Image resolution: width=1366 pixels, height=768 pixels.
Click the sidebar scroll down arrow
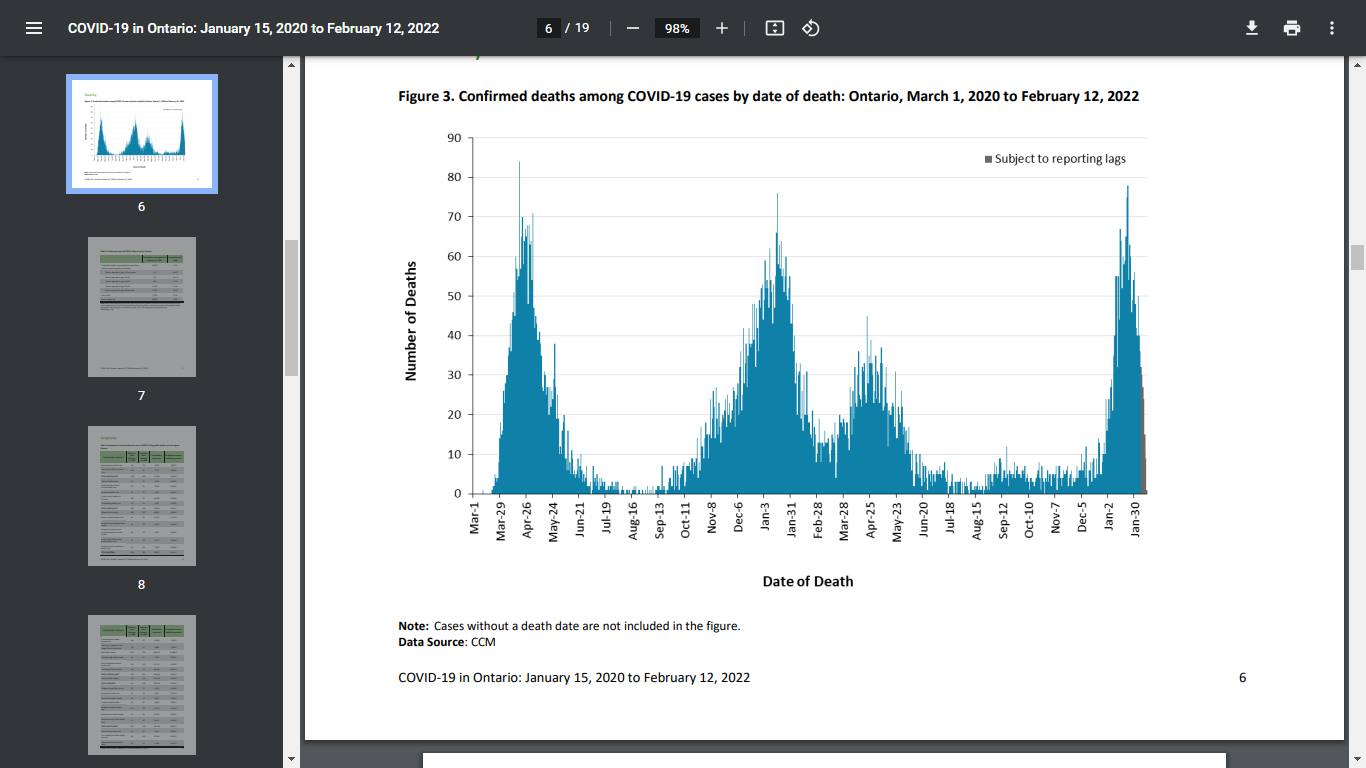[291, 759]
